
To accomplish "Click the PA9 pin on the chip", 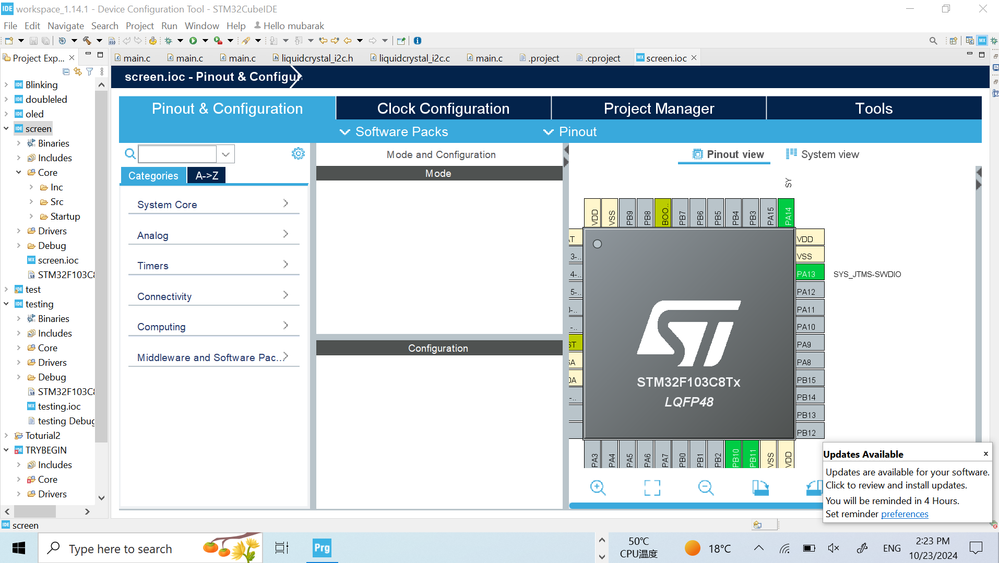I will tap(810, 344).
